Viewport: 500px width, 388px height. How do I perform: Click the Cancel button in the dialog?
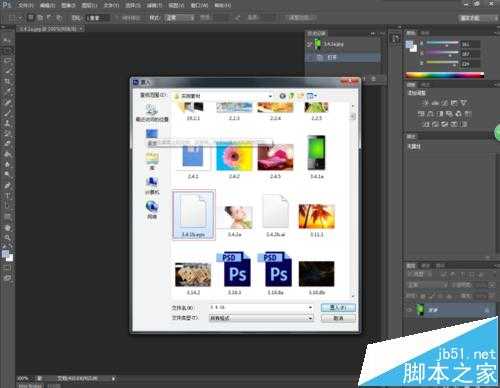[338, 318]
